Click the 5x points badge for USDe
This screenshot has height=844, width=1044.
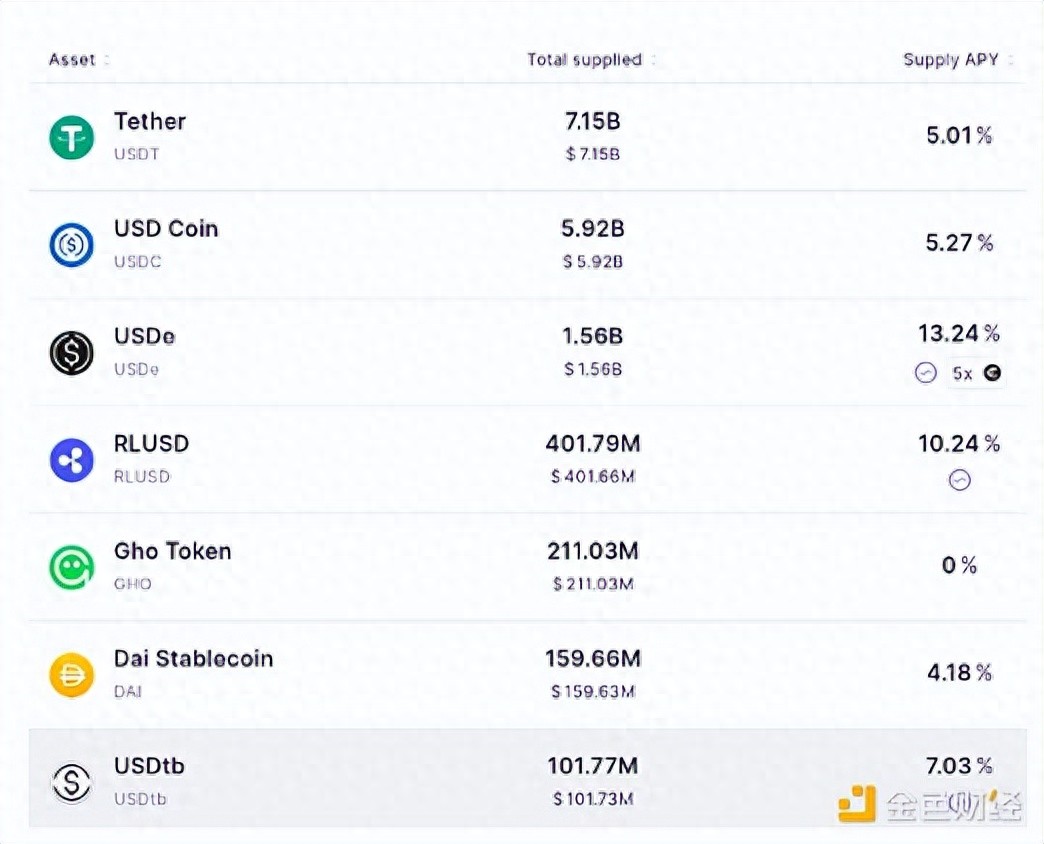pyautogui.click(x=976, y=373)
